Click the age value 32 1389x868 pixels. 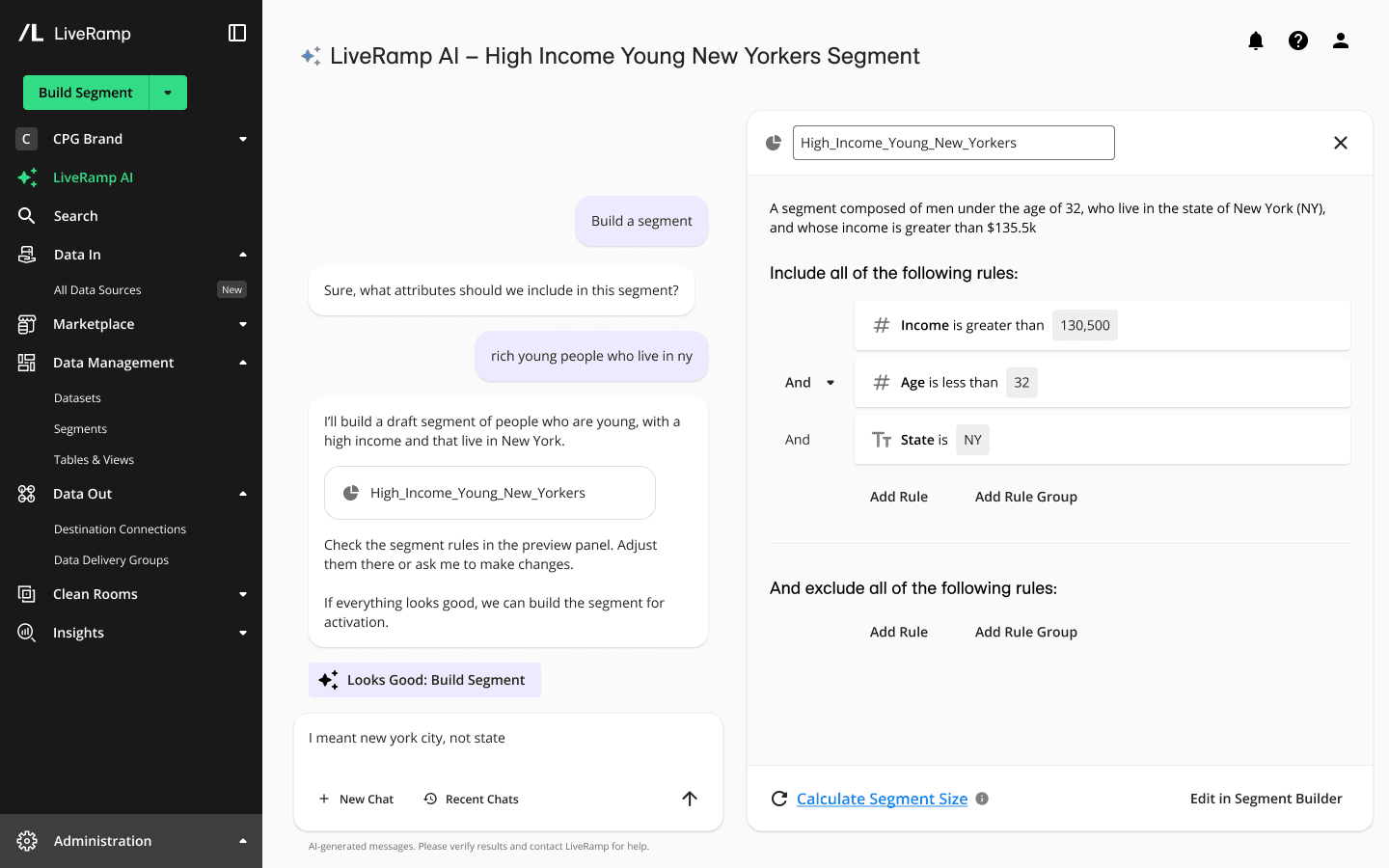point(1021,383)
